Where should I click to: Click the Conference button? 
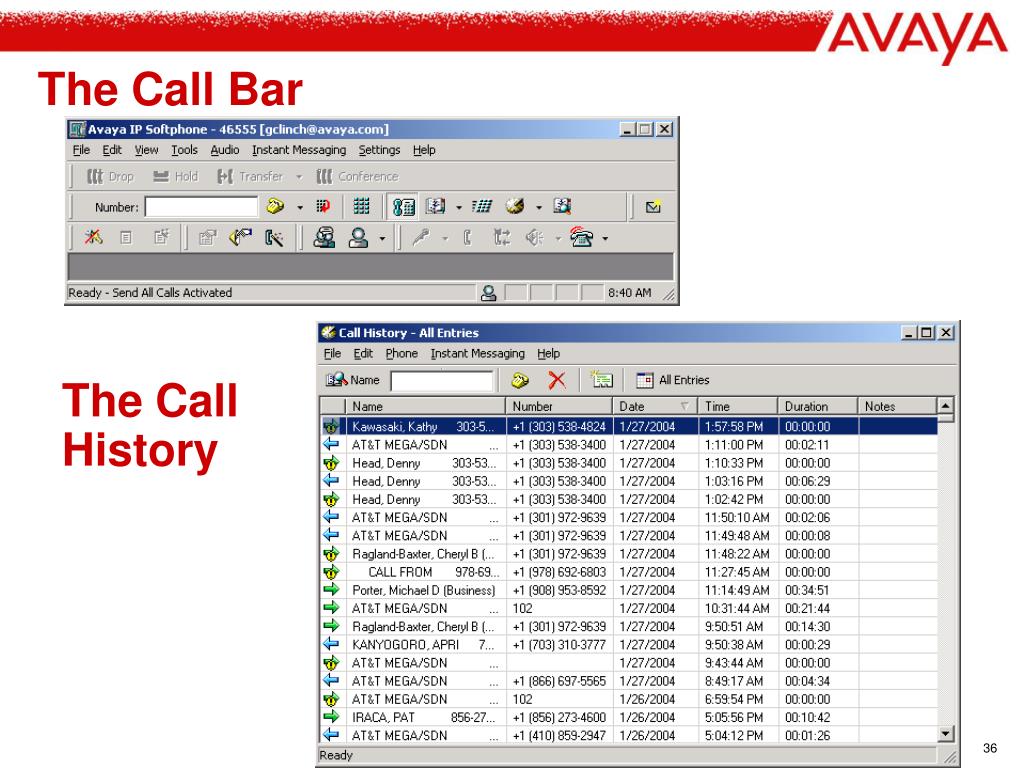click(x=357, y=176)
